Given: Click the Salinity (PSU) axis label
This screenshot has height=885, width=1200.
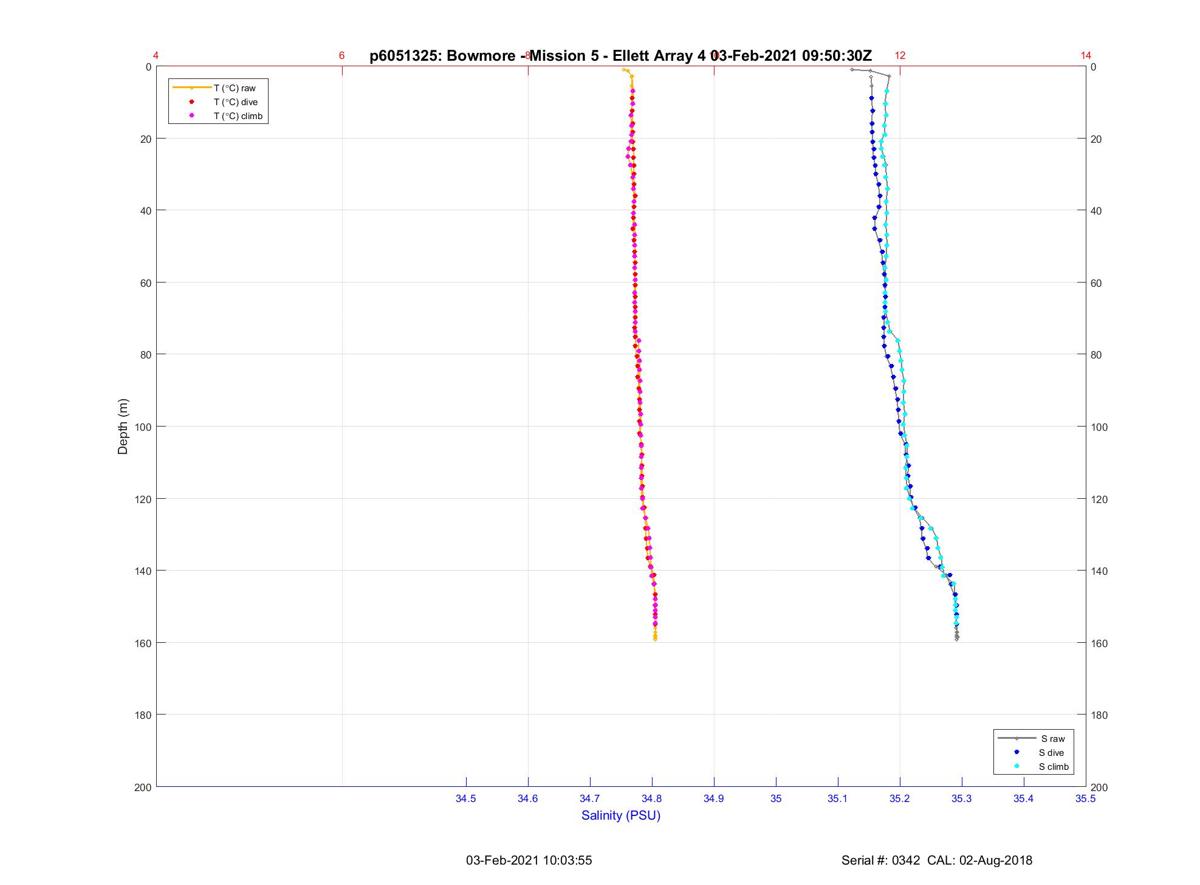Looking at the screenshot, I should [x=621, y=815].
